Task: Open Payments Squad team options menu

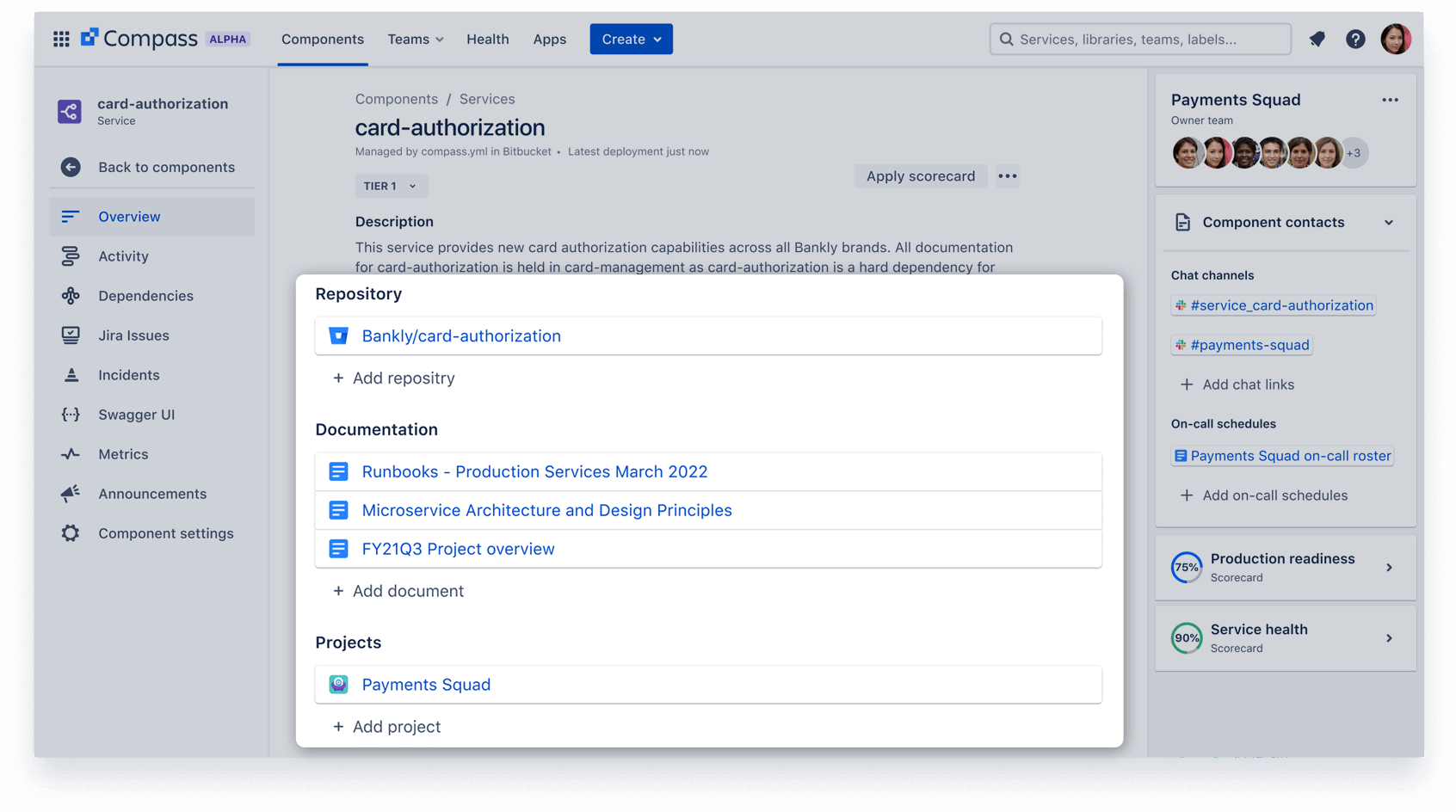Action: click(1390, 100)
